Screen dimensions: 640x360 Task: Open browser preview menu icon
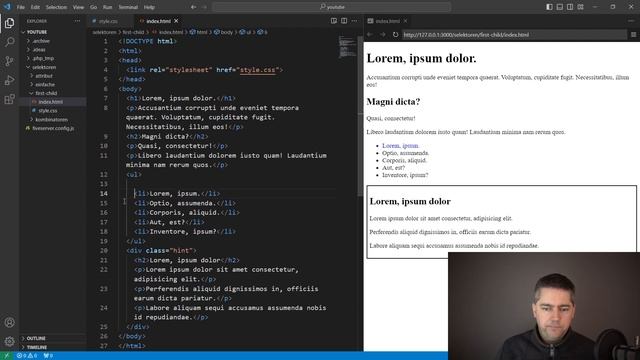pos(633,35)
